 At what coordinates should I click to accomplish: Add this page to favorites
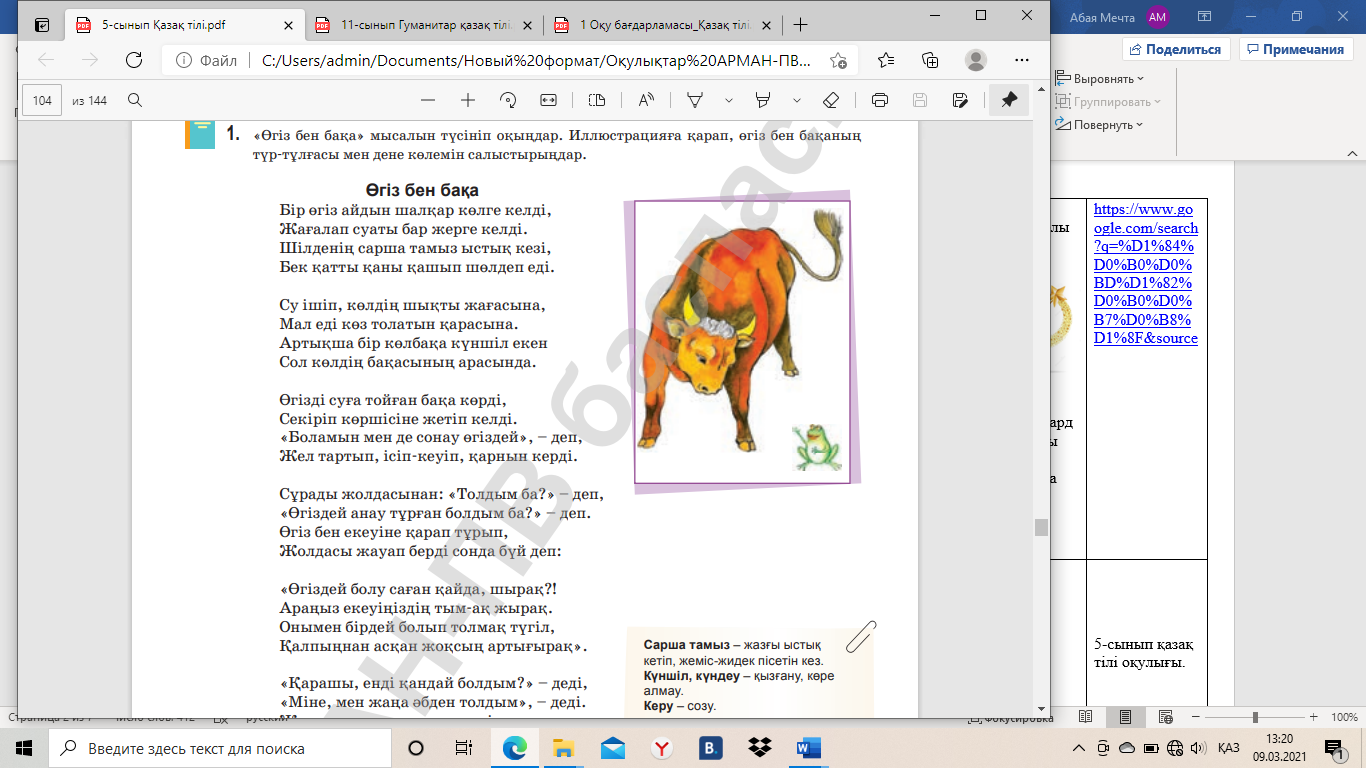838,60
